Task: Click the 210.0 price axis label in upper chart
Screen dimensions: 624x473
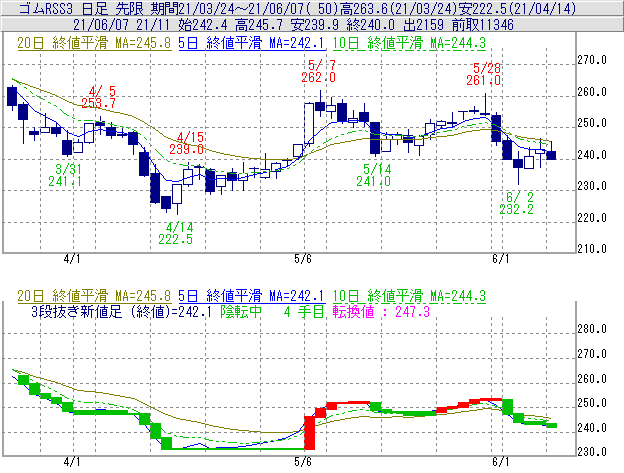Action: click(x=592, y=249)
